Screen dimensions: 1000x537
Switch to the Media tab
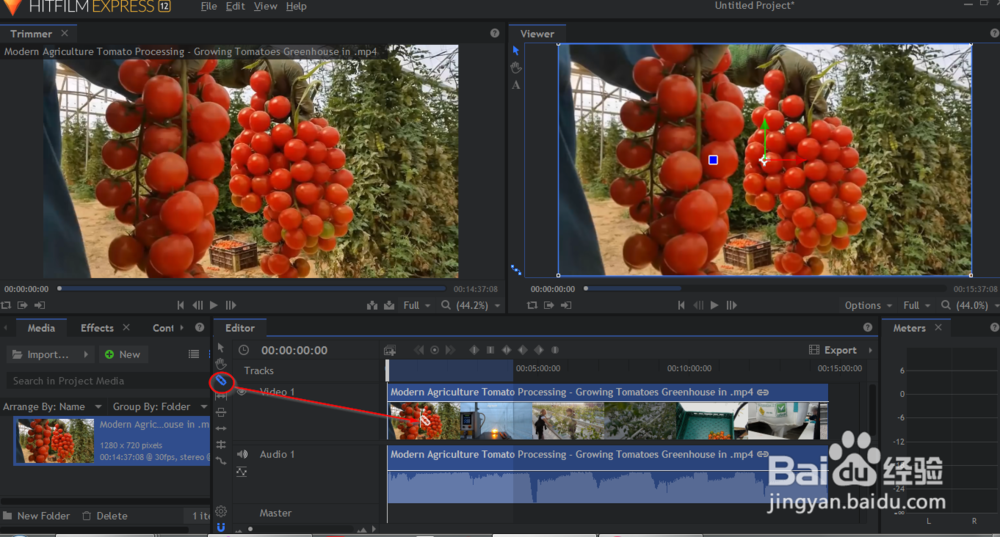click(x=41, y=328)
